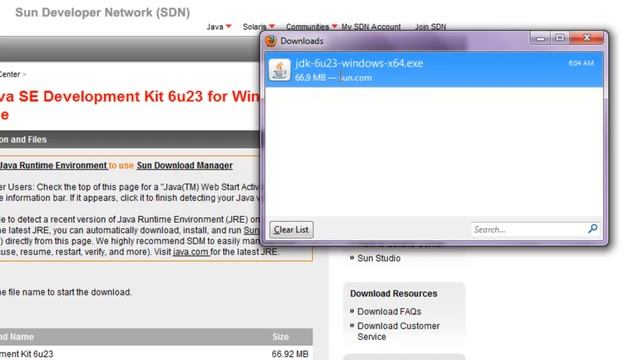Clear the Downloads list

(x=291, y=229)
